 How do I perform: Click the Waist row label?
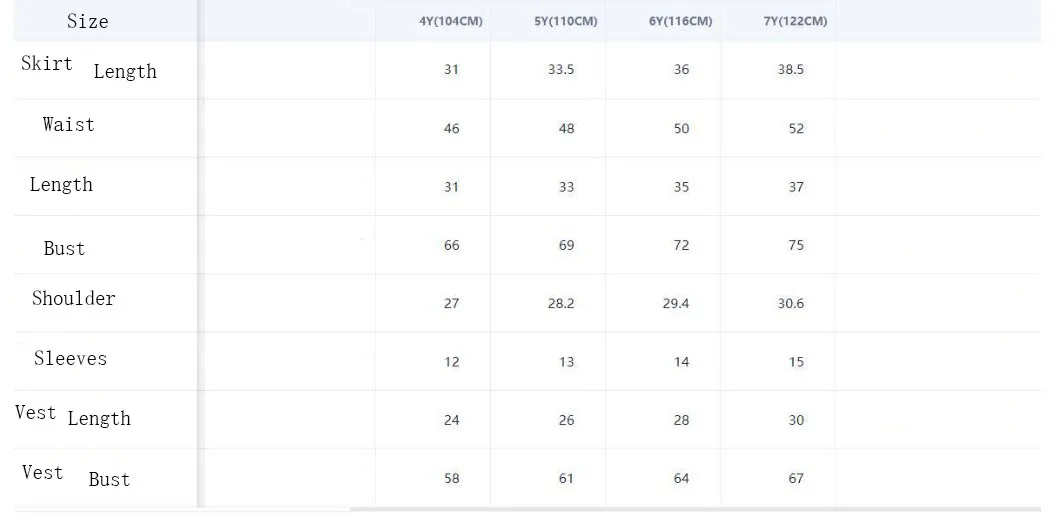point(68,125)
